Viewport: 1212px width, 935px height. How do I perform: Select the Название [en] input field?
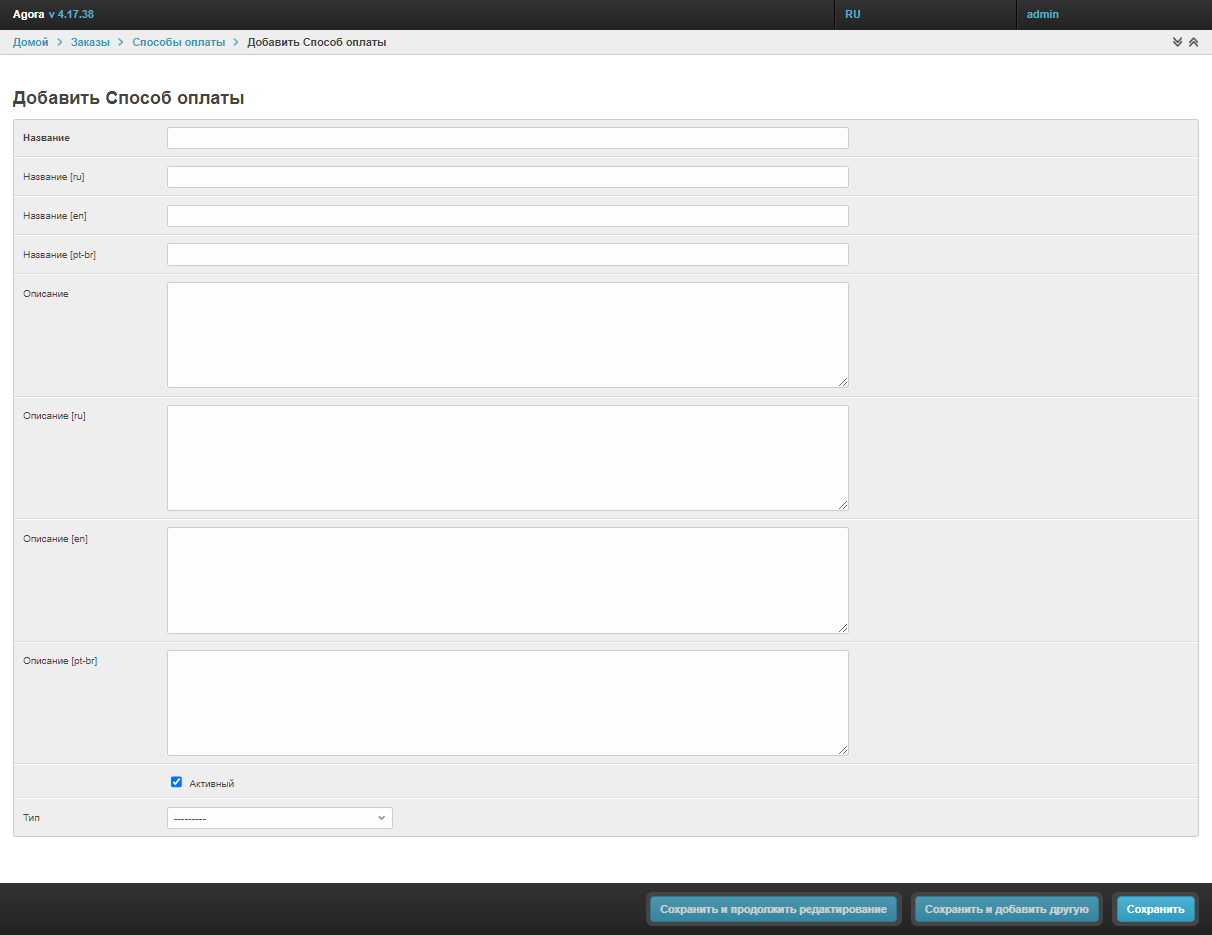click(x=507, y=216)
